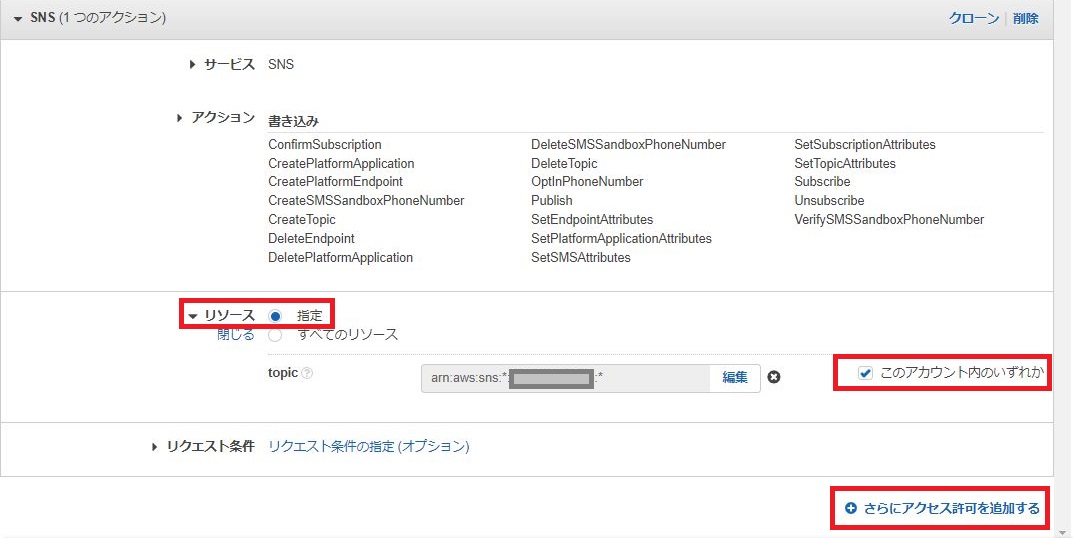This screenshot has height=538, width=1073.
Task: Expand the アクション row
Action: click(x=179, y=118)
